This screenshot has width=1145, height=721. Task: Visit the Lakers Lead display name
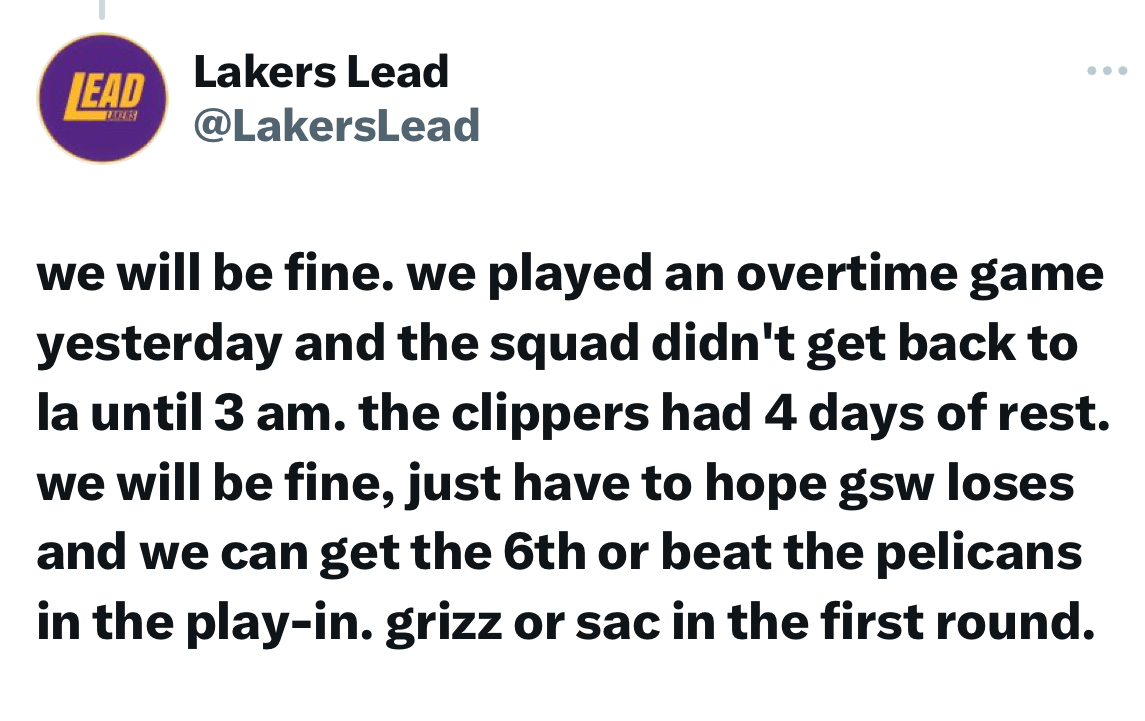coord(321,72)
